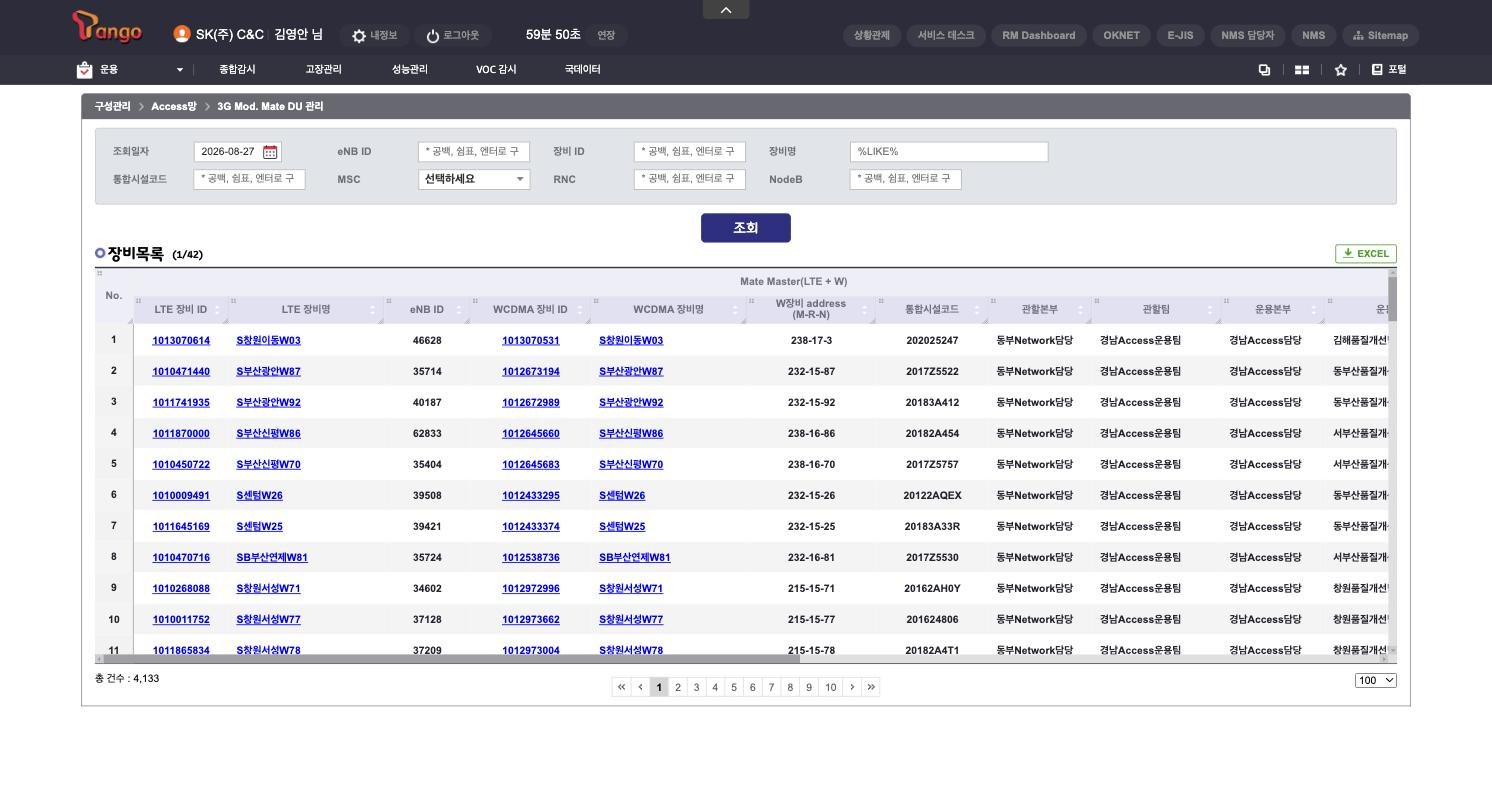Image resolution: width=1492 pixels, height=812 pixels.
Task: Open the calendar date picker icon
Action: pyautogui.click(x=270, y=152)
